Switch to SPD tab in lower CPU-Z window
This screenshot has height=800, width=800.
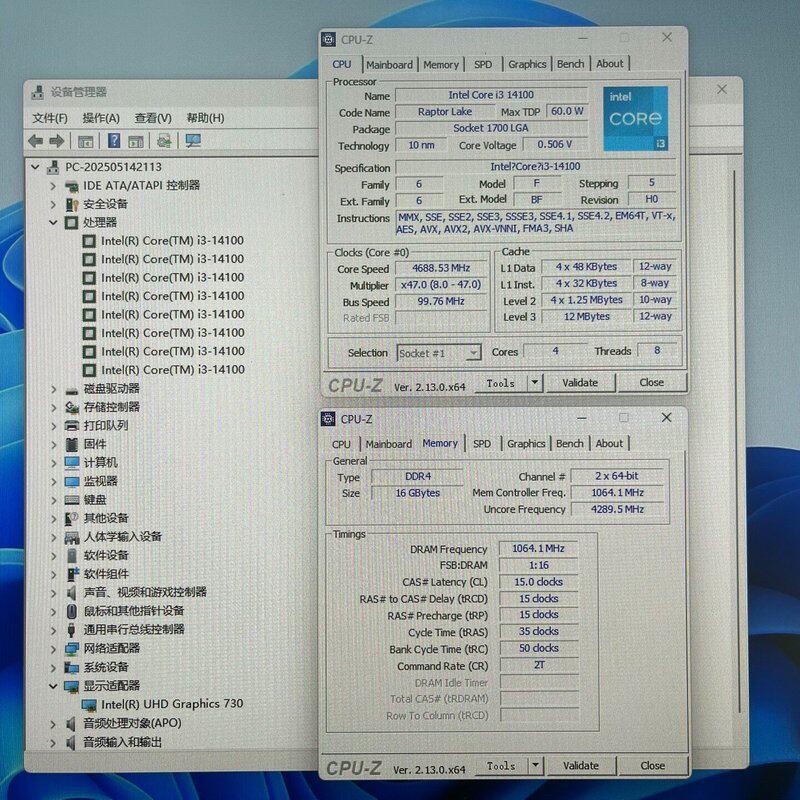pos(482,444)
